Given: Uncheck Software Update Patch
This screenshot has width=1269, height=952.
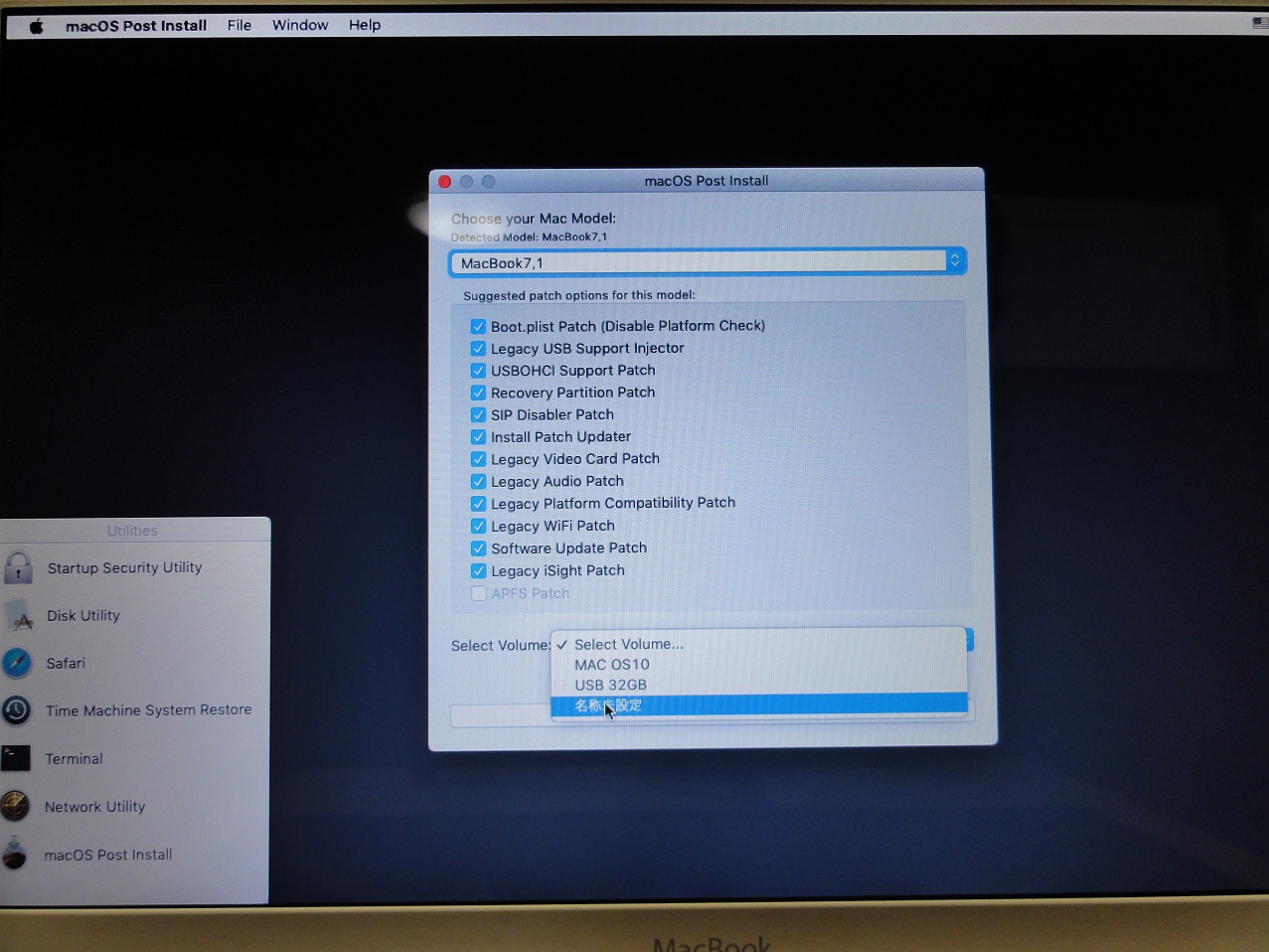Looking at the screenshot, I should (x=478, y=549).
